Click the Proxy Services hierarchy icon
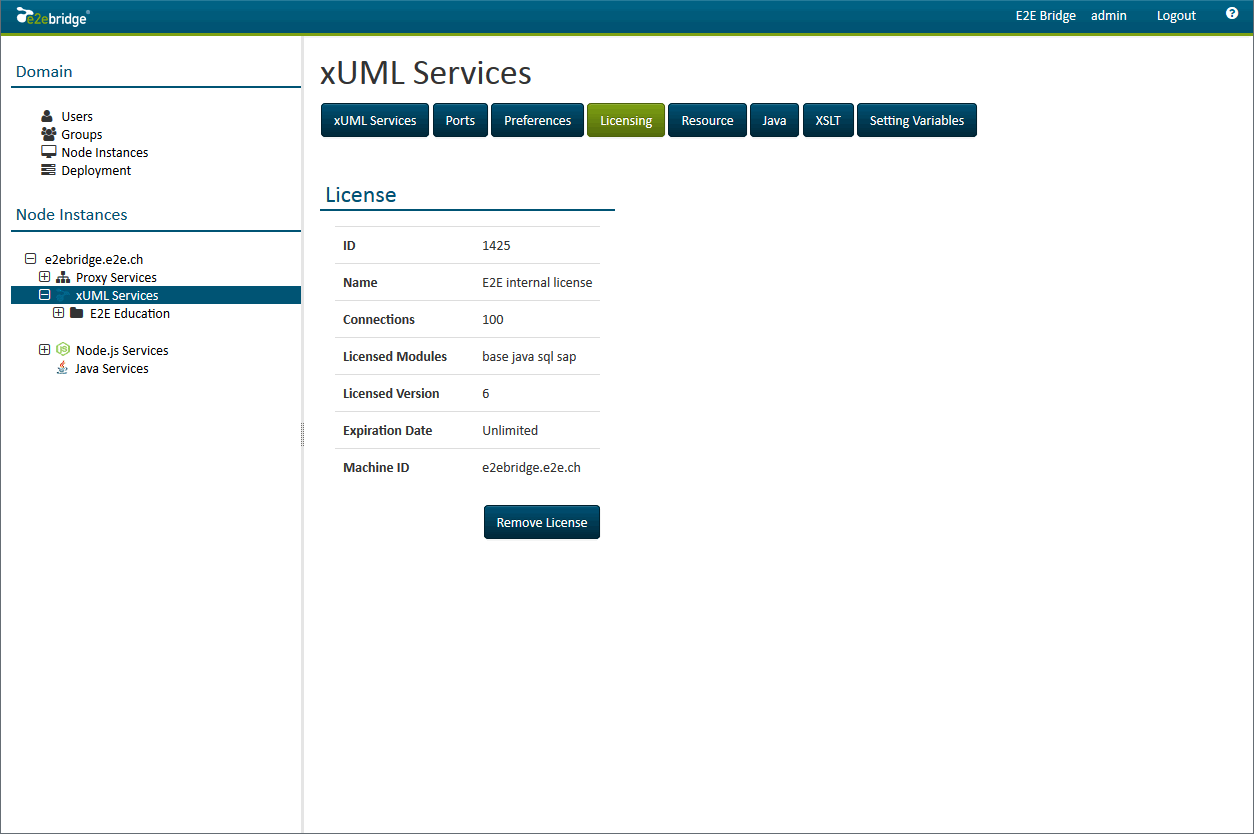The width and height of the screenshot is (1254, 834). pyautogui.click(x=63, y=277)
